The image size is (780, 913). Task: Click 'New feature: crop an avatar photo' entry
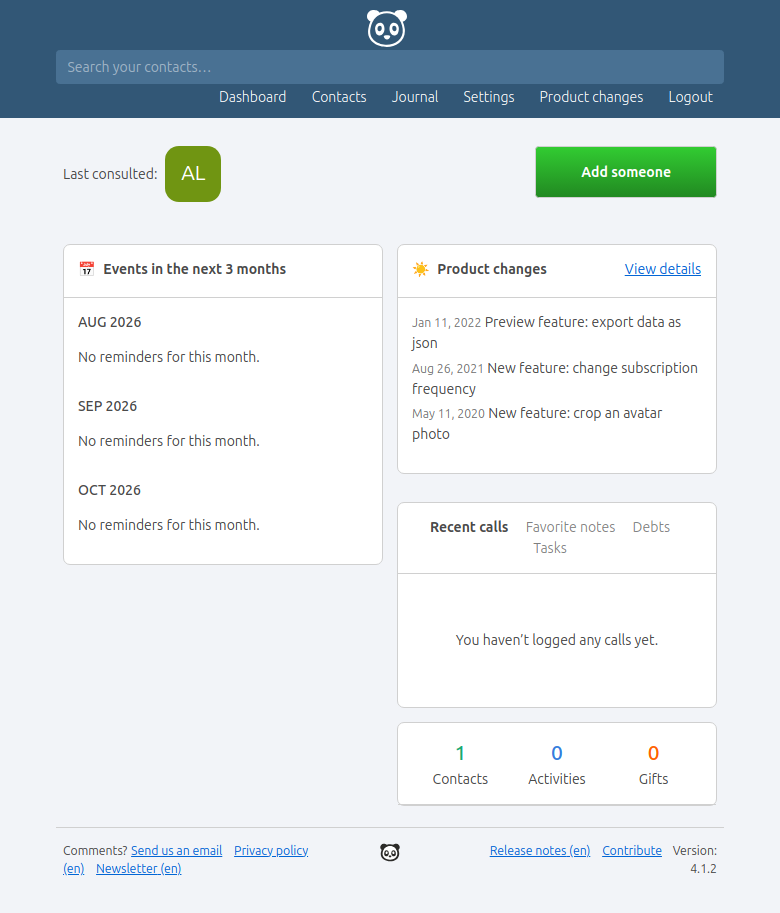click(537, 423)
